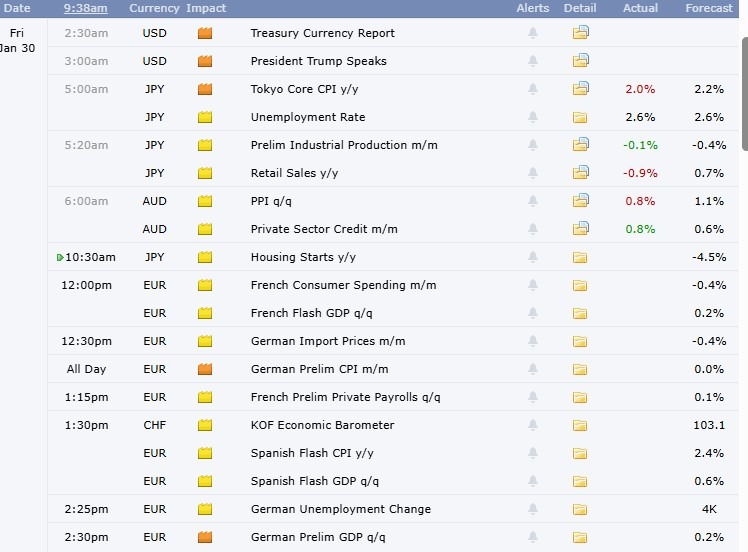Expand Spanish Flash CPI y/y detail folder
The image size is (748, 552).
coord(581,453)
